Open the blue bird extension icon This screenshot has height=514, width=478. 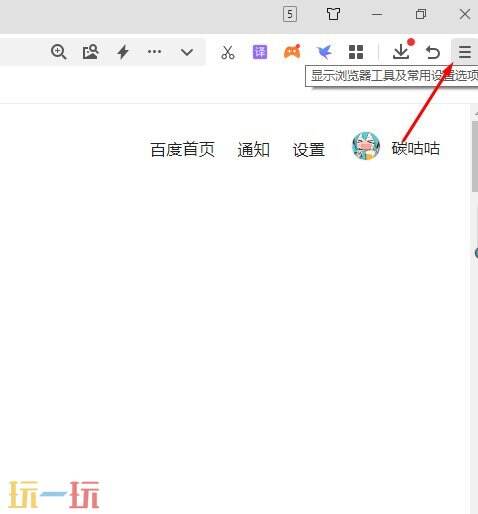[x=324, y=52]
